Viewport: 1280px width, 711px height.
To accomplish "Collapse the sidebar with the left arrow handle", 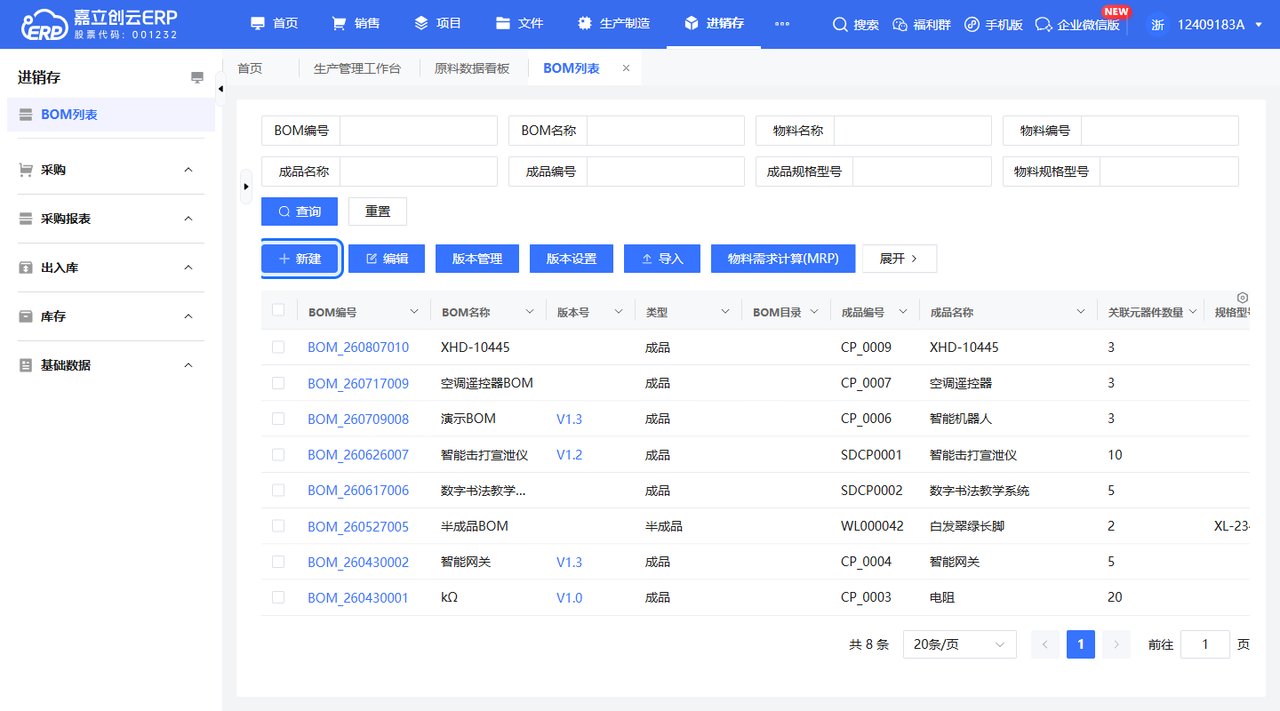I will [221, 90].
